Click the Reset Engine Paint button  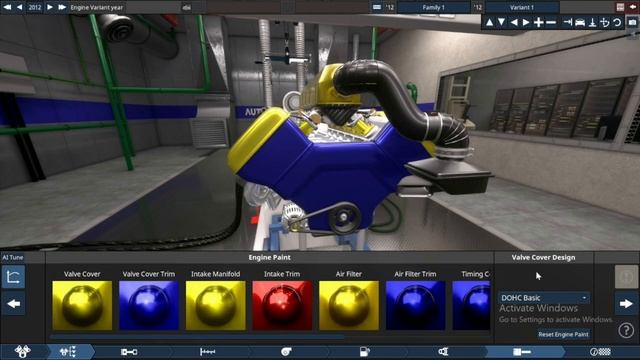click(x=563, y=334)
